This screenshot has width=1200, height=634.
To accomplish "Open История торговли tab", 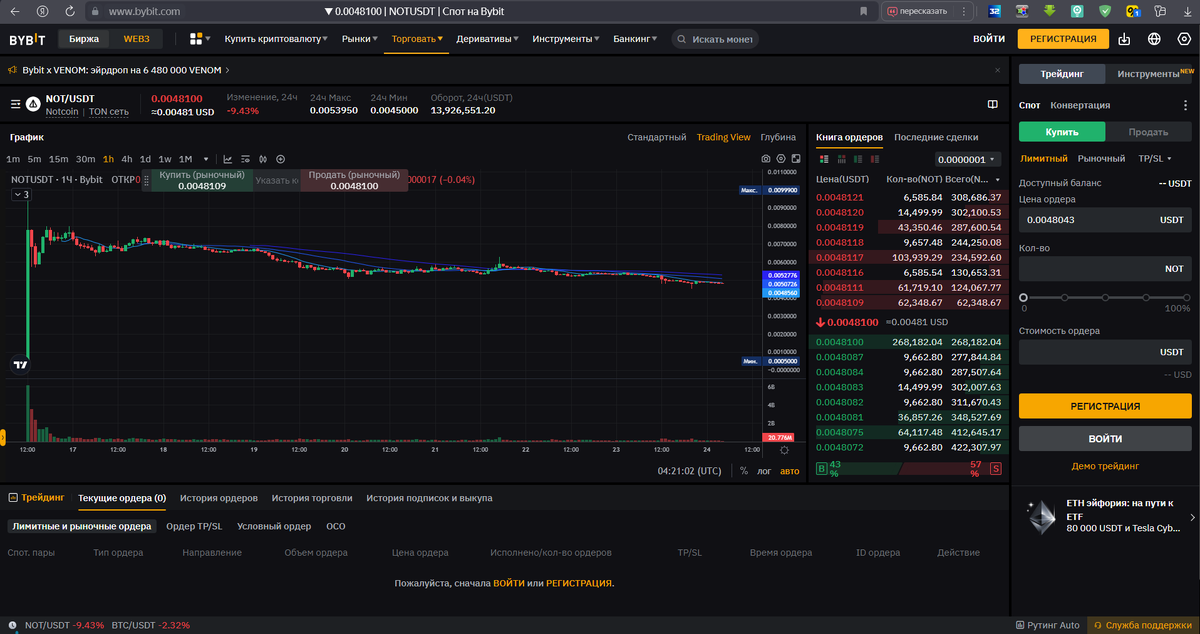I will (x=312, y=497).
